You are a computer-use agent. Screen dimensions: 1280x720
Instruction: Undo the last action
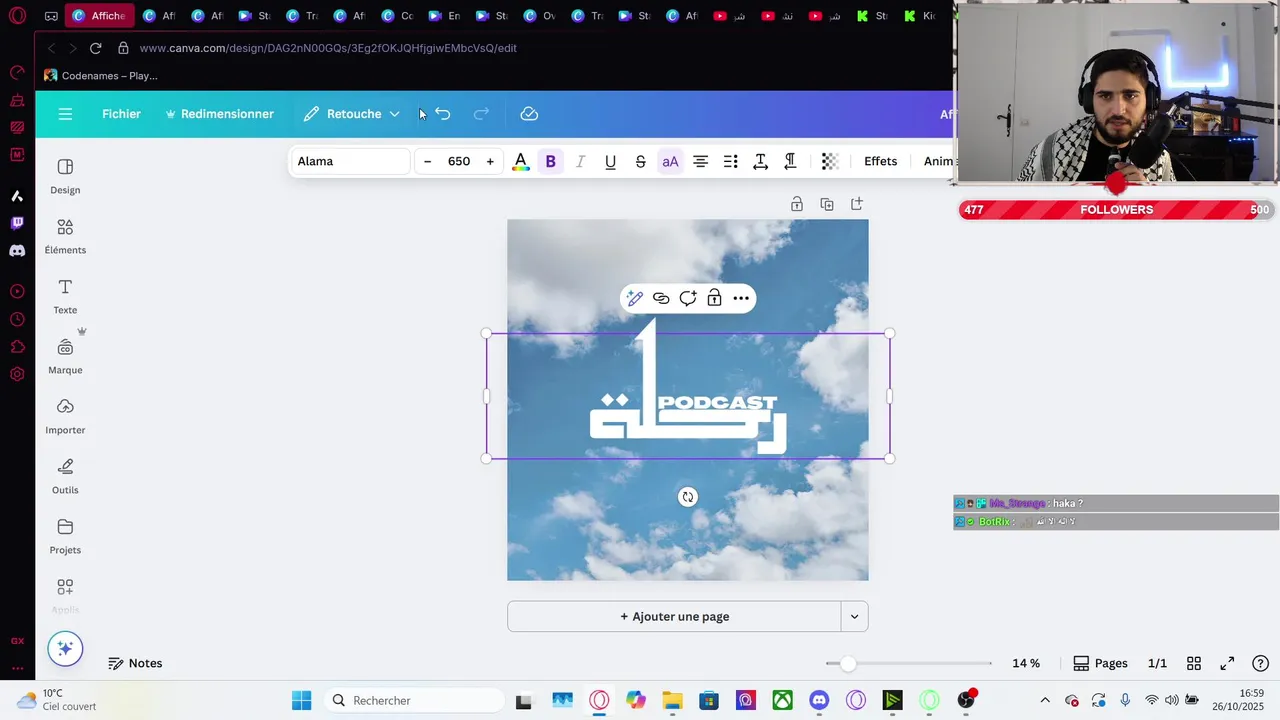[x=443, y=114]
